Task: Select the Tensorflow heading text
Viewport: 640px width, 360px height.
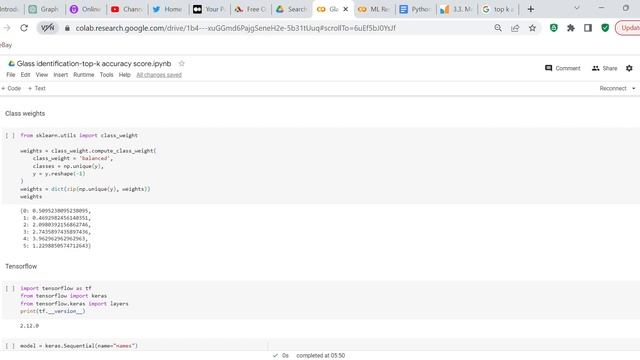Action: coord(21,266)
